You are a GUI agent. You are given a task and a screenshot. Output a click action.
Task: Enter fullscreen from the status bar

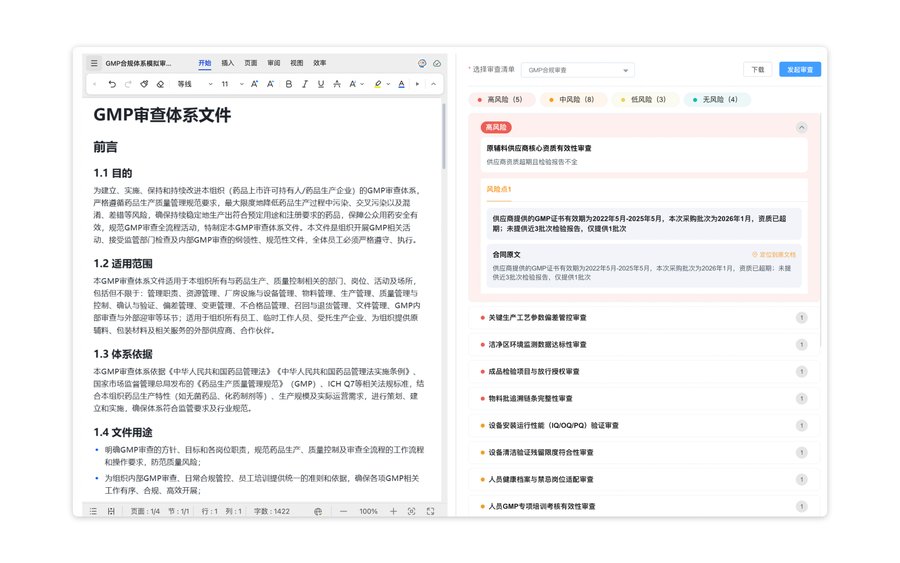point(430,511)
